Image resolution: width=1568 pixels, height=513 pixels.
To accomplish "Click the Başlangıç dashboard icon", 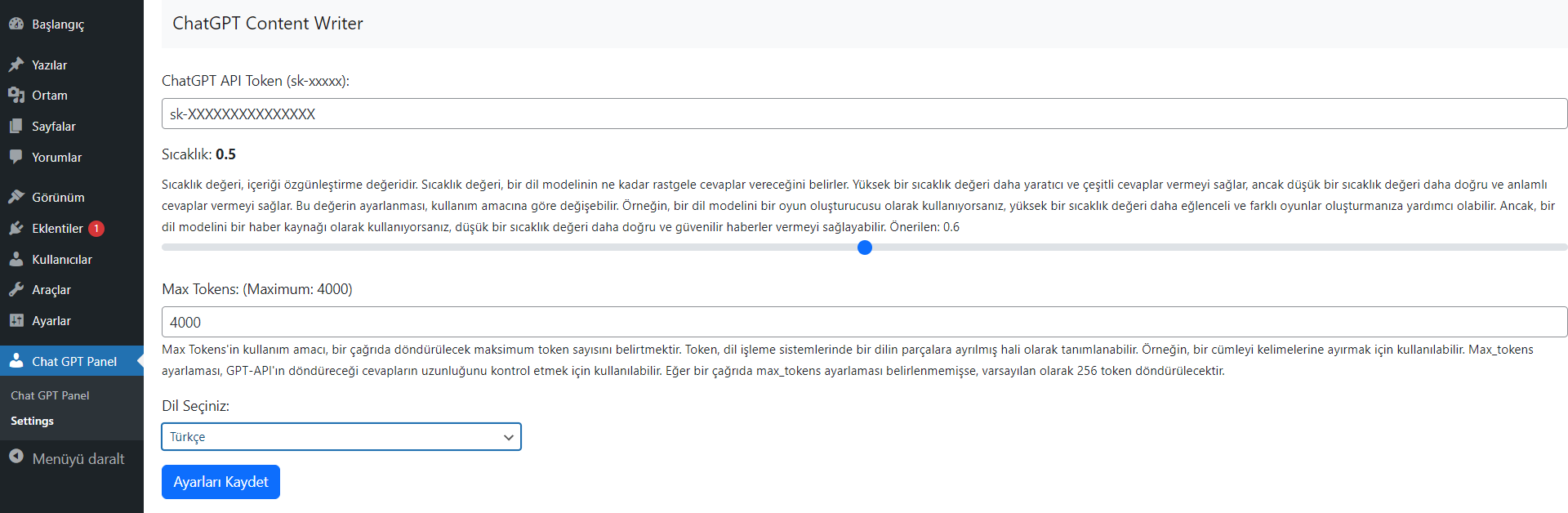I will coord(16,24).
